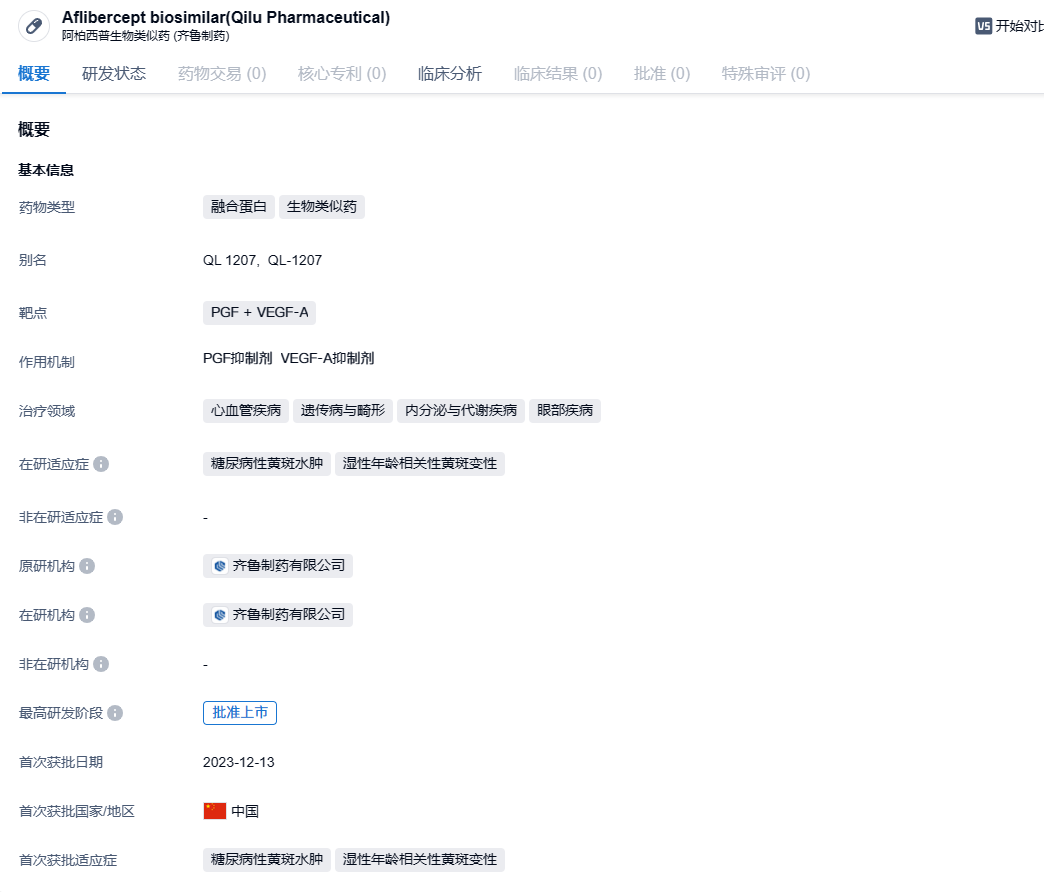Viewport: 1044px width, 892px height.
Task: Click the 融合蛋白 drug type tag
Action: (x=239, y=207)
